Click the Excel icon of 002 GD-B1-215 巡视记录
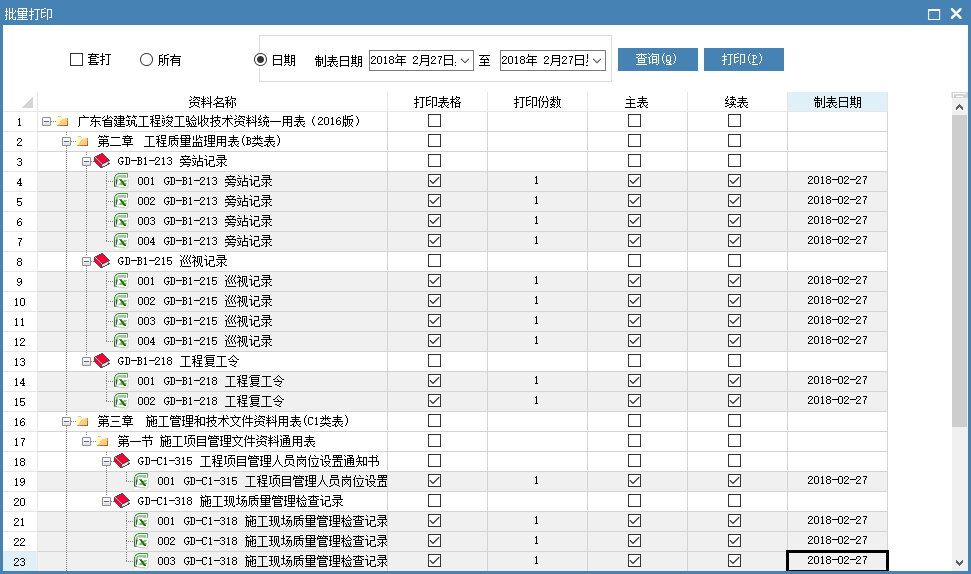This screenshot has height=574, width=971. 121,301
